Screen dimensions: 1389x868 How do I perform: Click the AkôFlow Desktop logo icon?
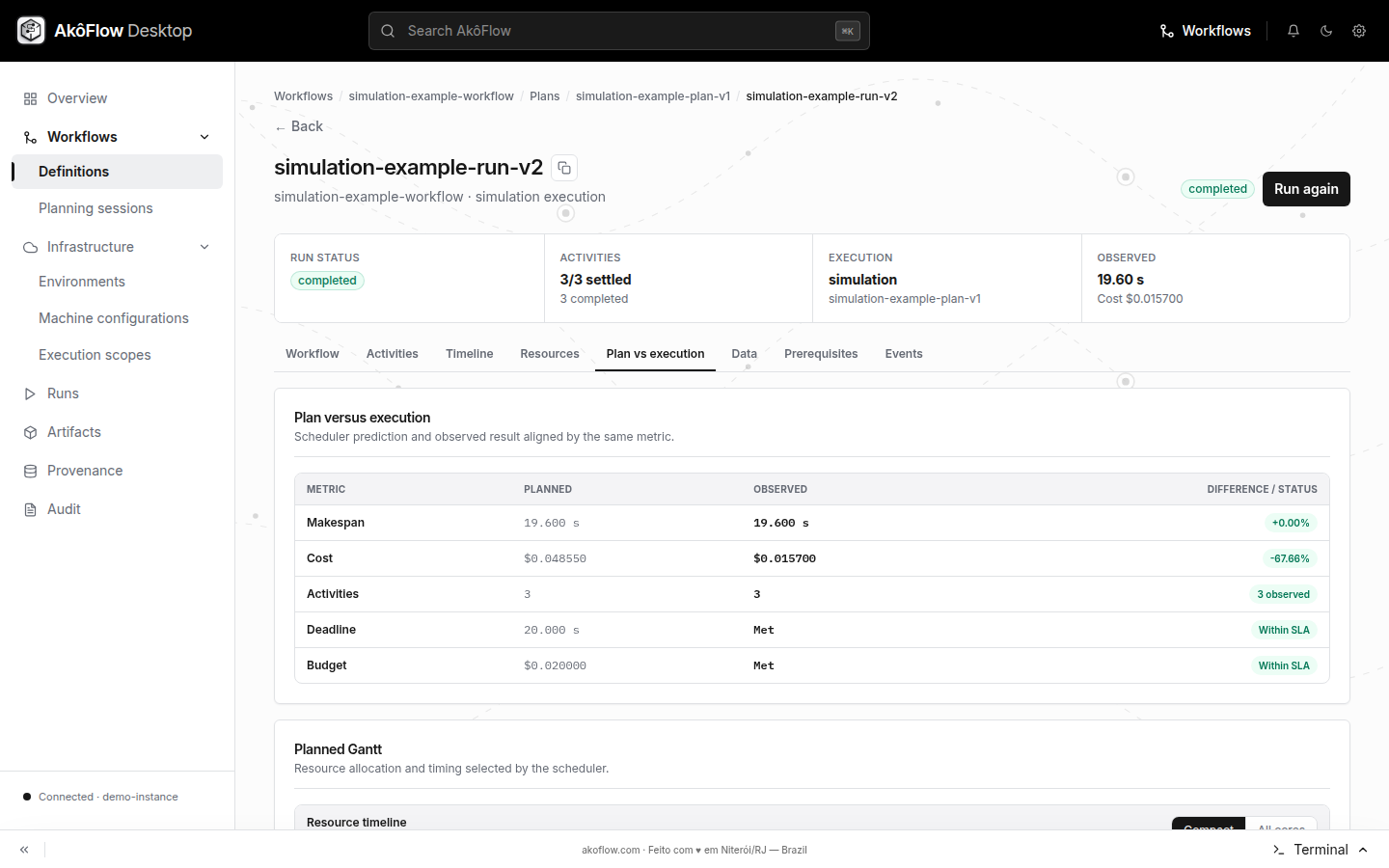(x=31, y=31)
